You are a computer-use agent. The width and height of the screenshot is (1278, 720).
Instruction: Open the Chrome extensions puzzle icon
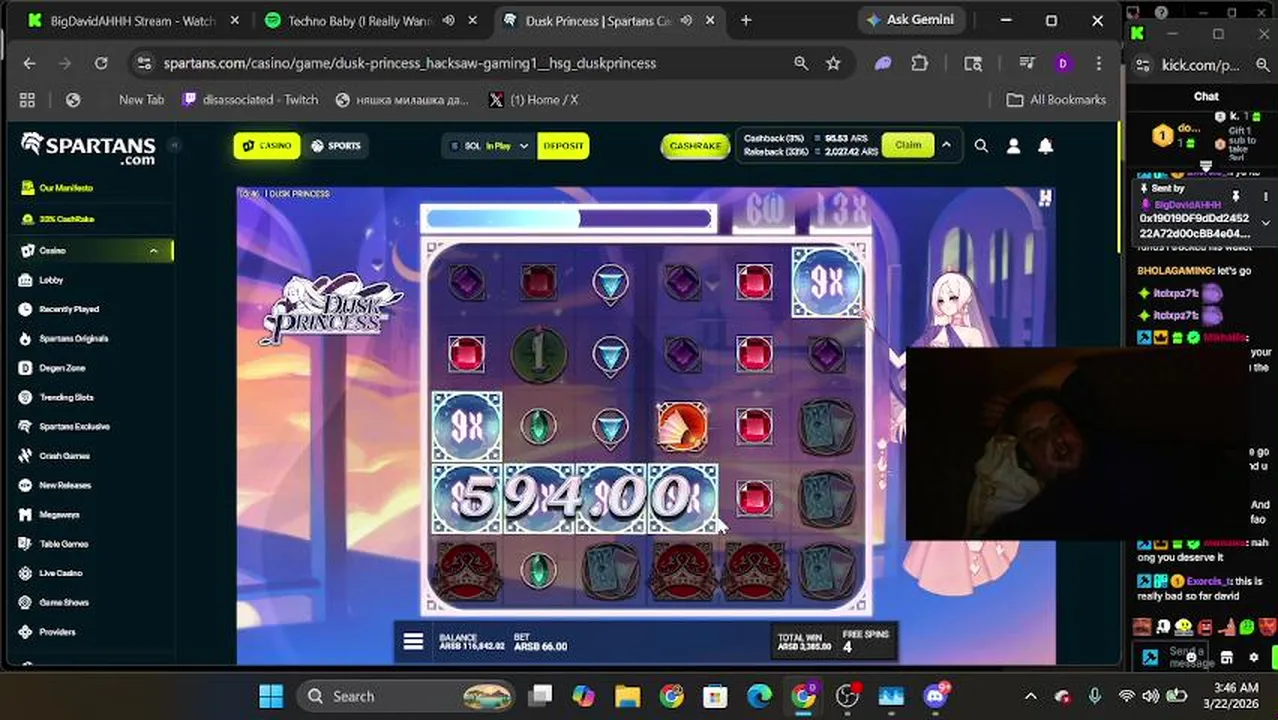[x=919, y=63]
